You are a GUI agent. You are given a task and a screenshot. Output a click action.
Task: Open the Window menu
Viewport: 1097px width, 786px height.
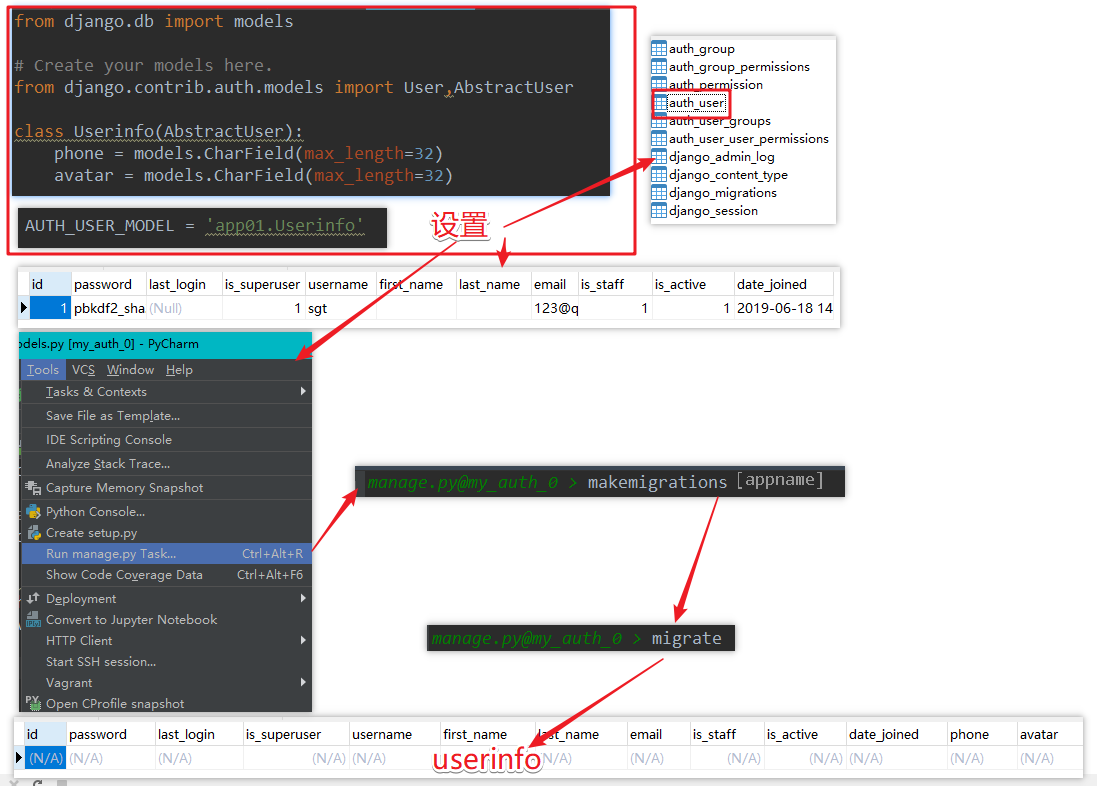130,370
